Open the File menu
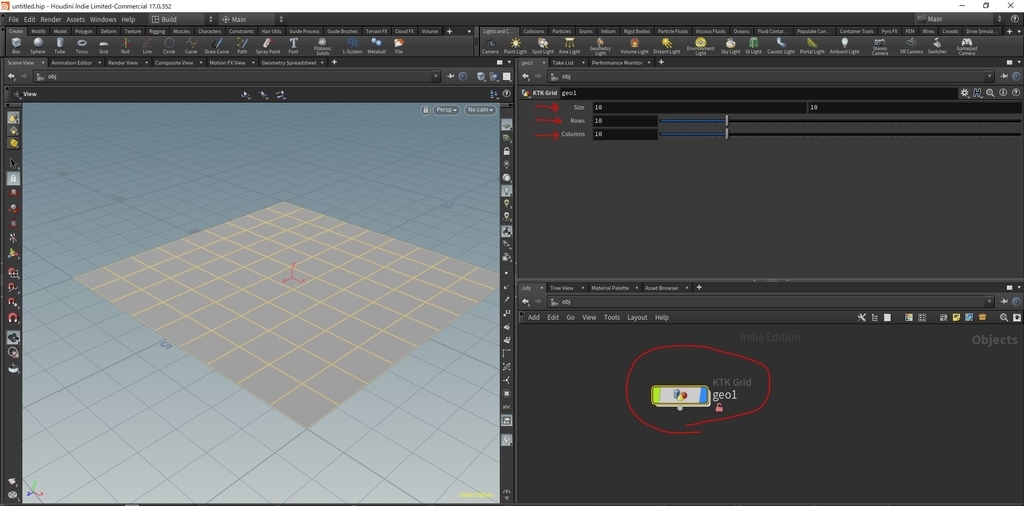The width and height of the screenshot is (1024, 506). 14,20
